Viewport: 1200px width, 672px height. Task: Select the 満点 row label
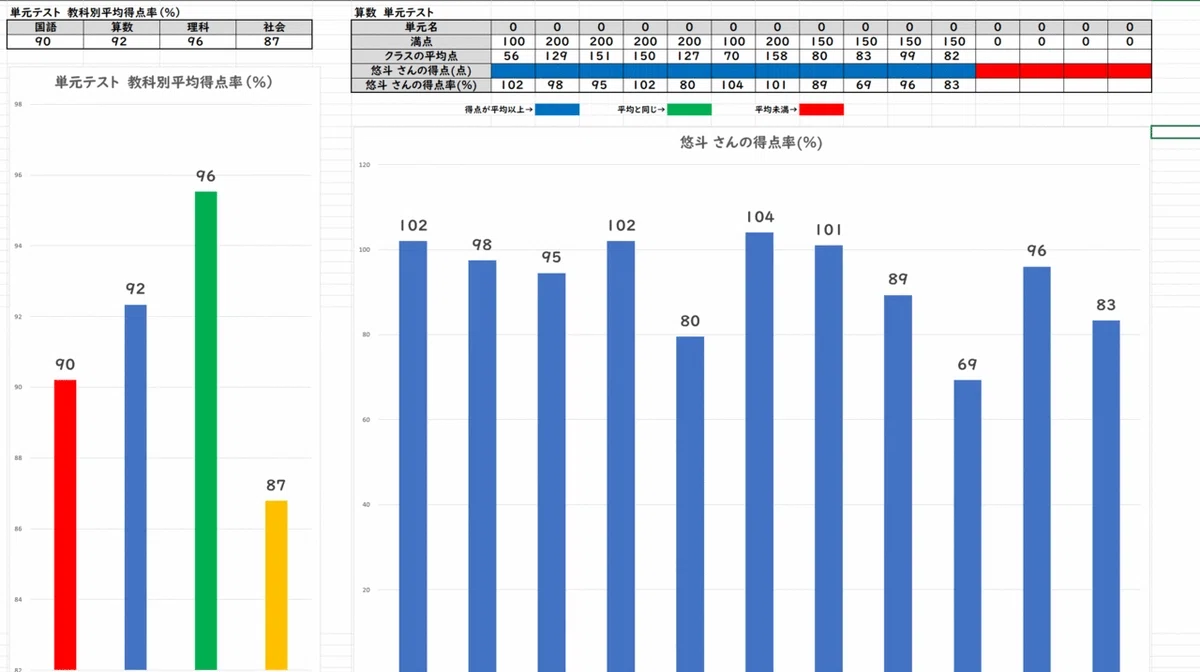click(421, 41)
